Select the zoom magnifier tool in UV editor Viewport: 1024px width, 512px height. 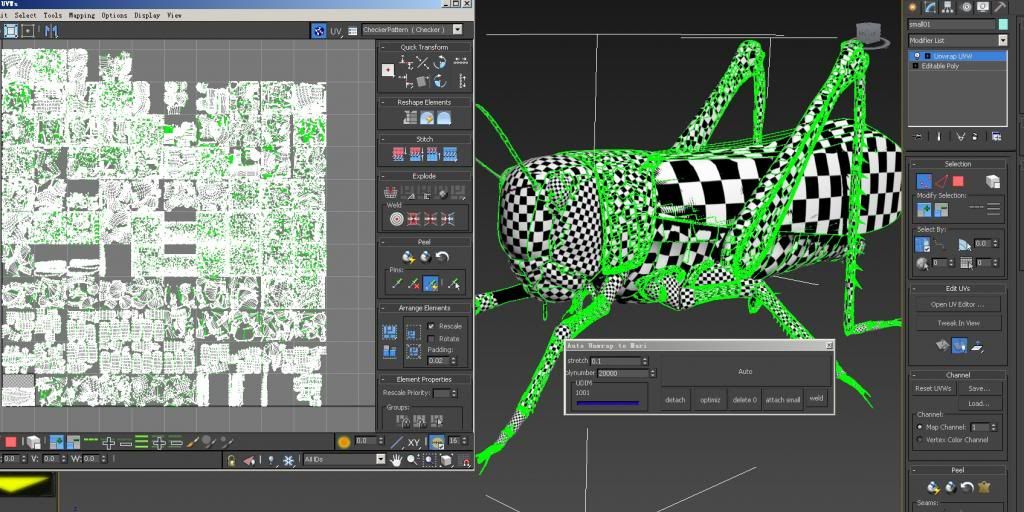tap(412, 460)
